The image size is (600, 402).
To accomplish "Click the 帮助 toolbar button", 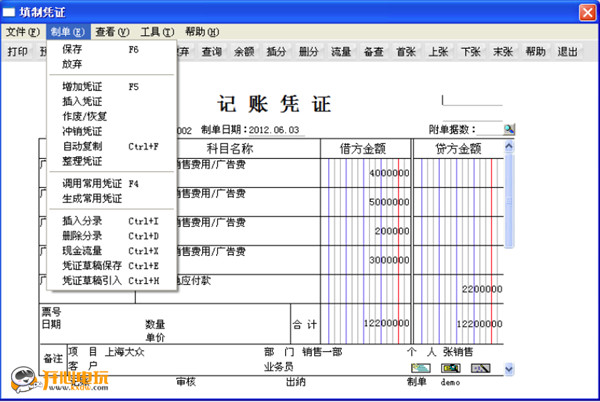I will coord(535,52).
